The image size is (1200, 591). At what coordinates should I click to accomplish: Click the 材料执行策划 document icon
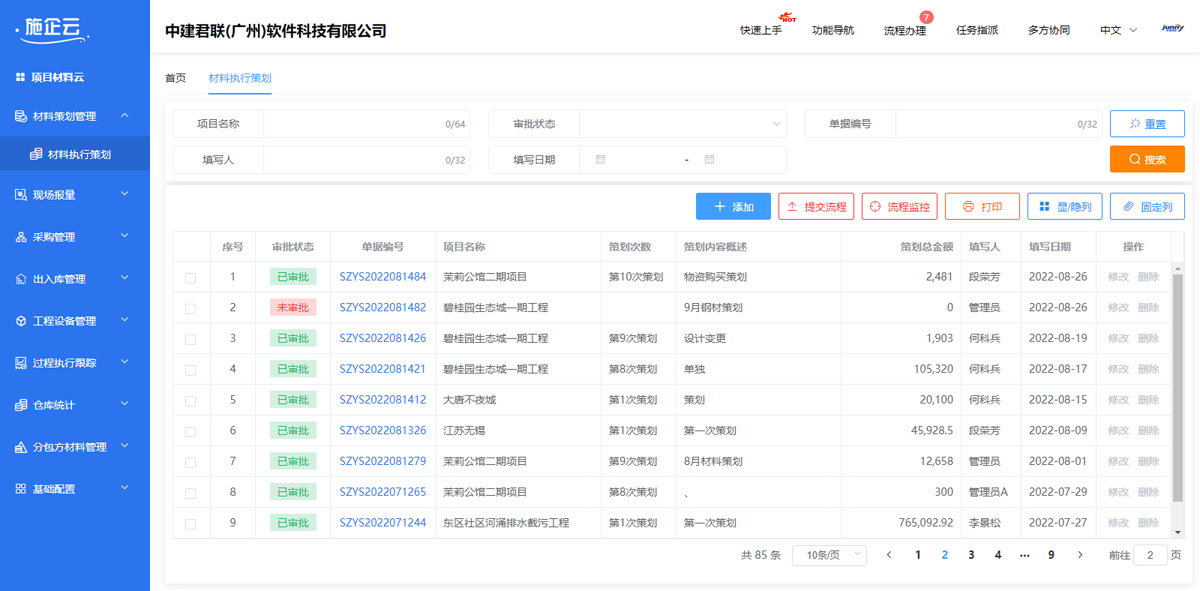click(36, 154)
